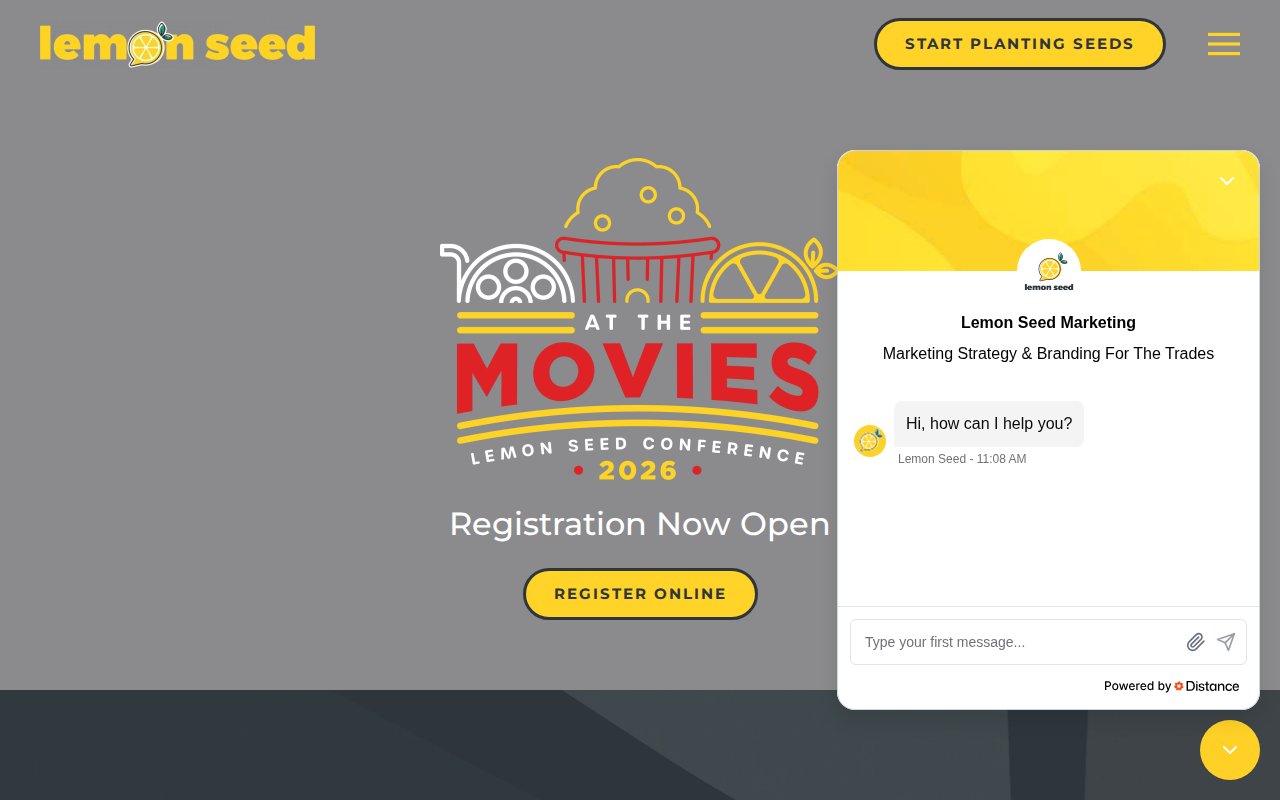1280x800 pixels.
Task: Click the Lemon Seed Marketing chat title
Action: coord(1048,323)
